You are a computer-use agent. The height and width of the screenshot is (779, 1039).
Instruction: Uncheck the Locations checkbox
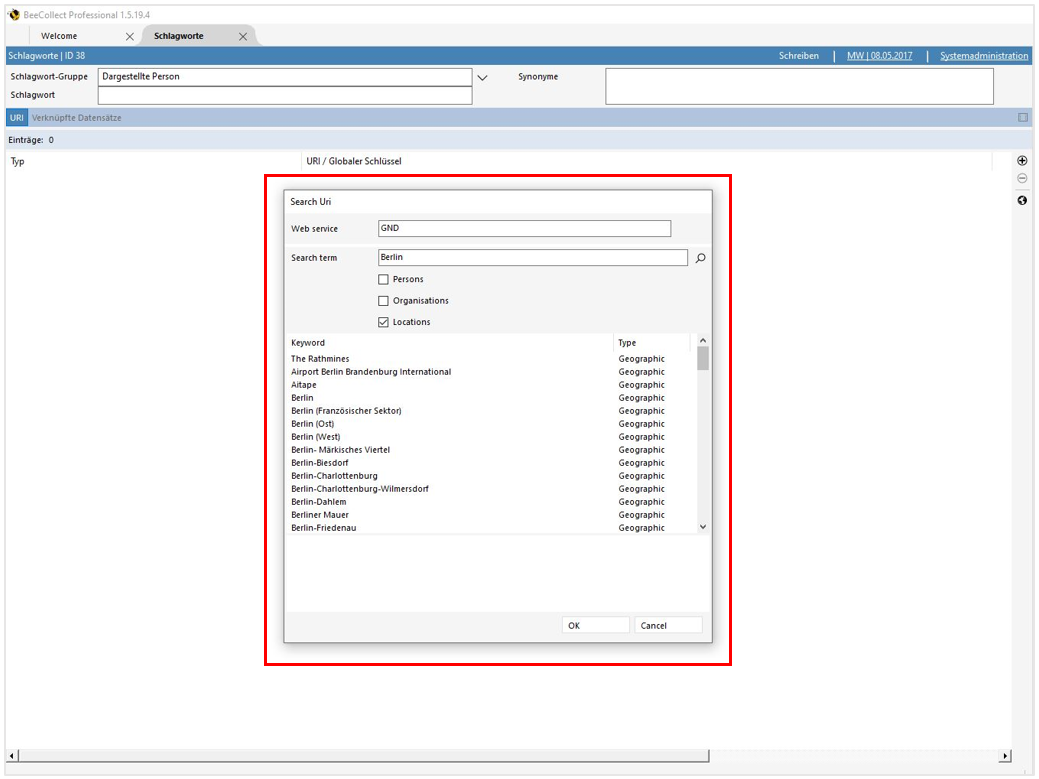pos(383,322)
